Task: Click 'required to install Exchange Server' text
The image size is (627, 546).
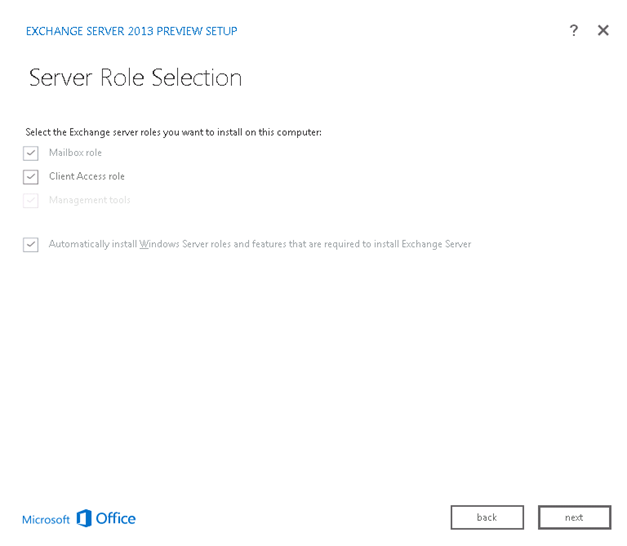Action: tap(390, 244)
